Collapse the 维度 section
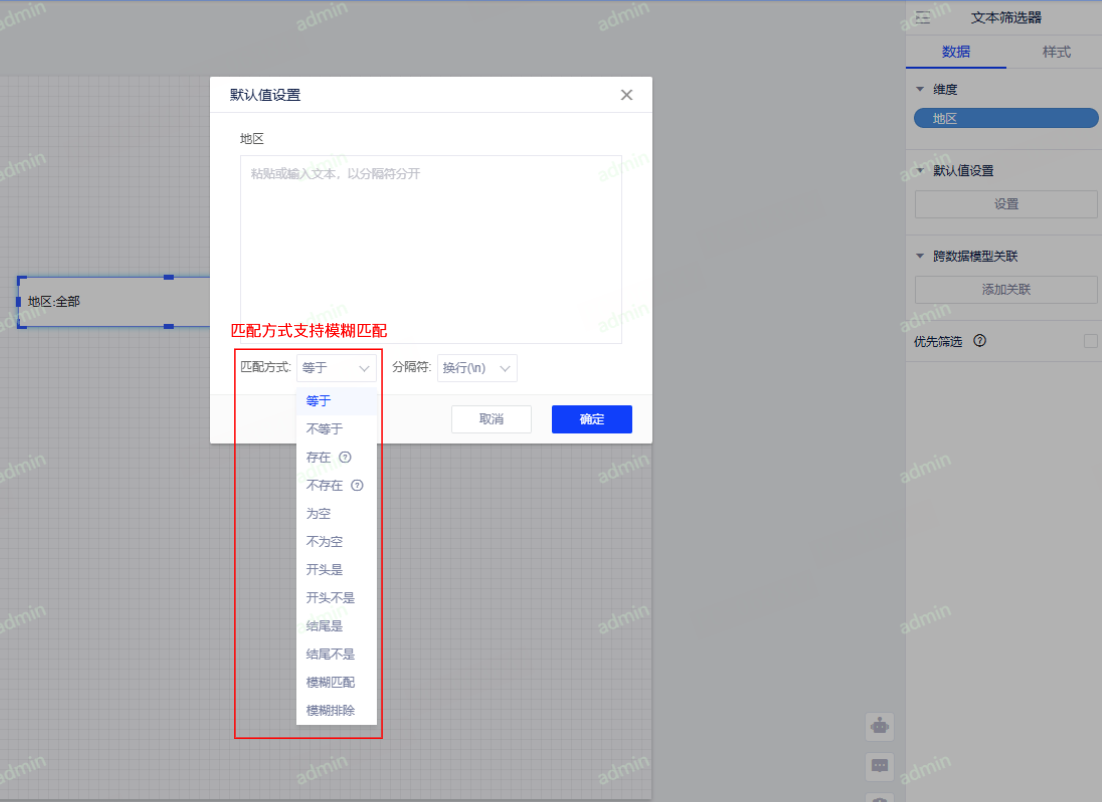The width and height of the screenshot is (1102, 802). [920, 90]
